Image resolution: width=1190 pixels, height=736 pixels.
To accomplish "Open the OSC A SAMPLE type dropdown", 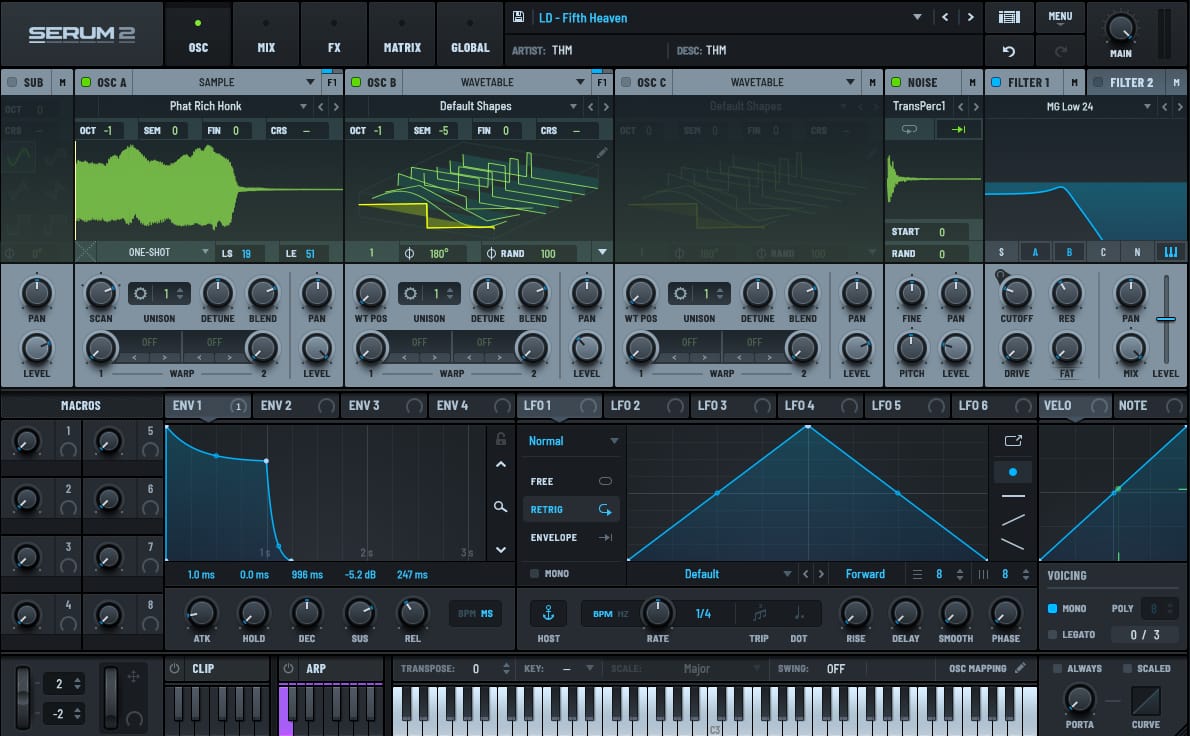I will click(226, 82).
